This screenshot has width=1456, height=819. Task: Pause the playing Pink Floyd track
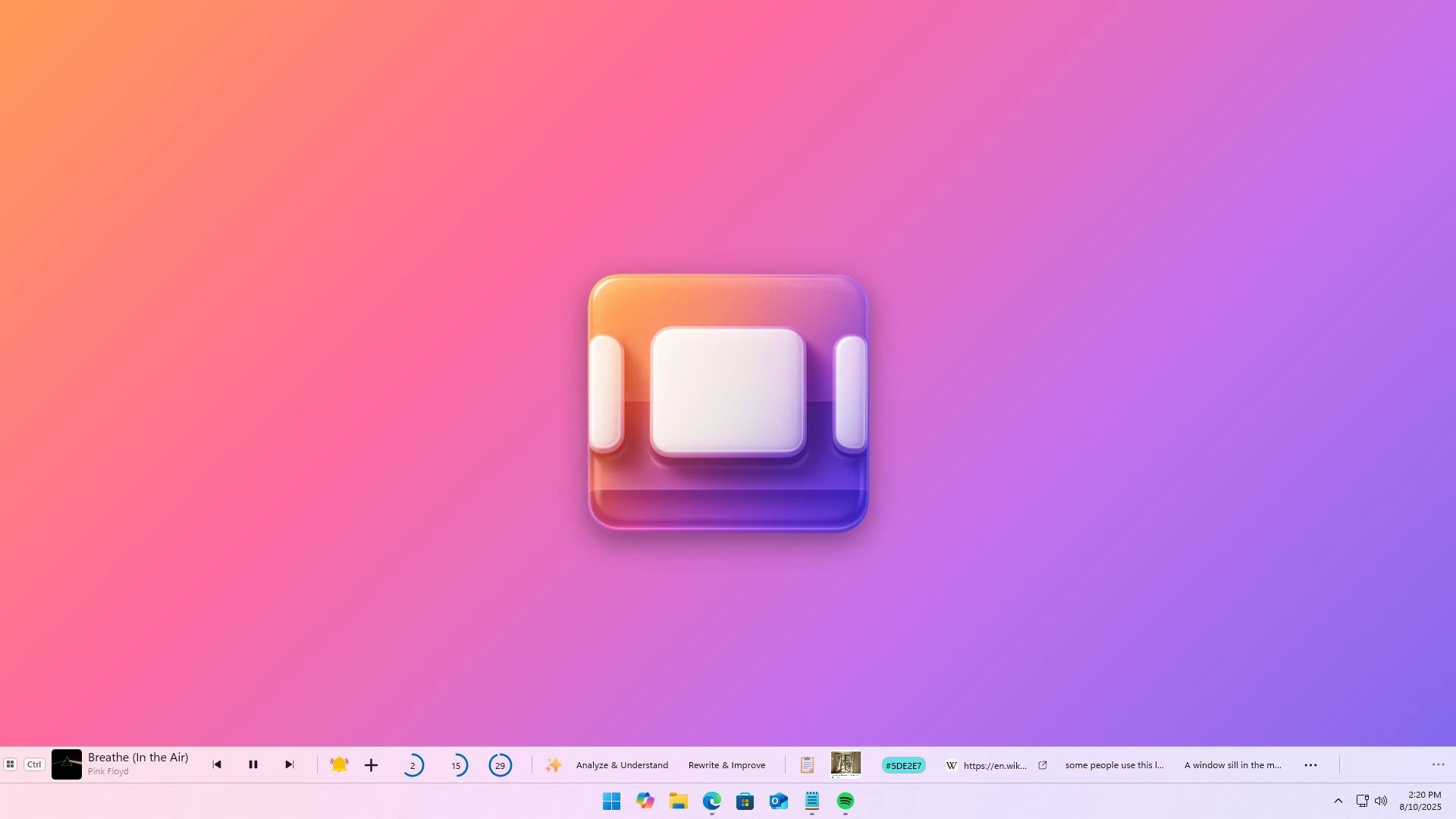pos(253,764)
